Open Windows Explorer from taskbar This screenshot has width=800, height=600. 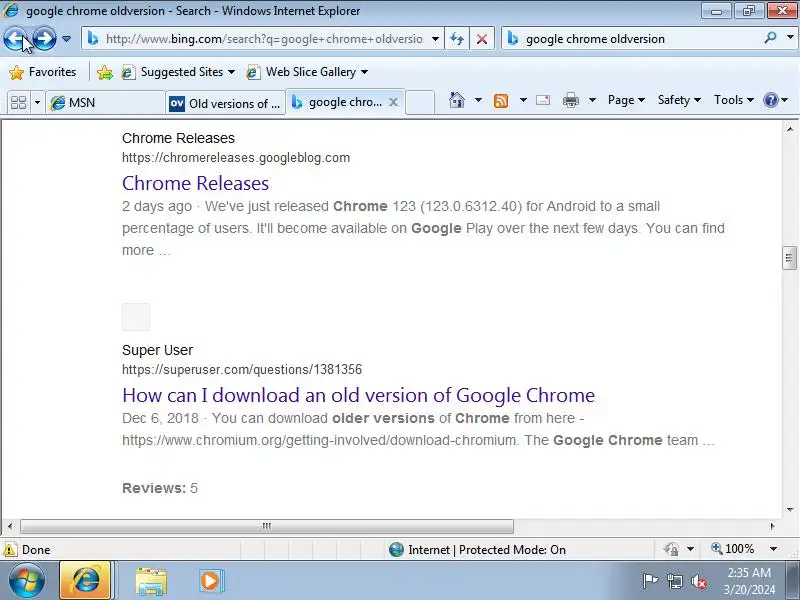(x=151, y=582)
